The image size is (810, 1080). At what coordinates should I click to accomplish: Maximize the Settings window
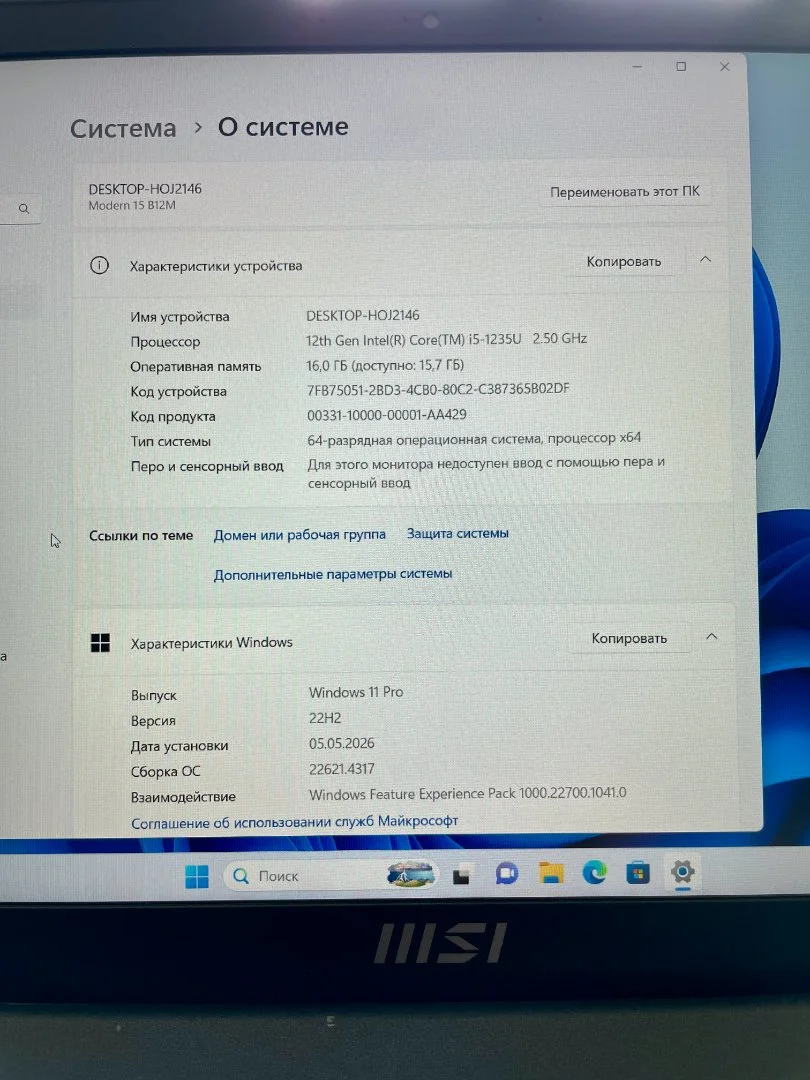[x=681, y=67]
